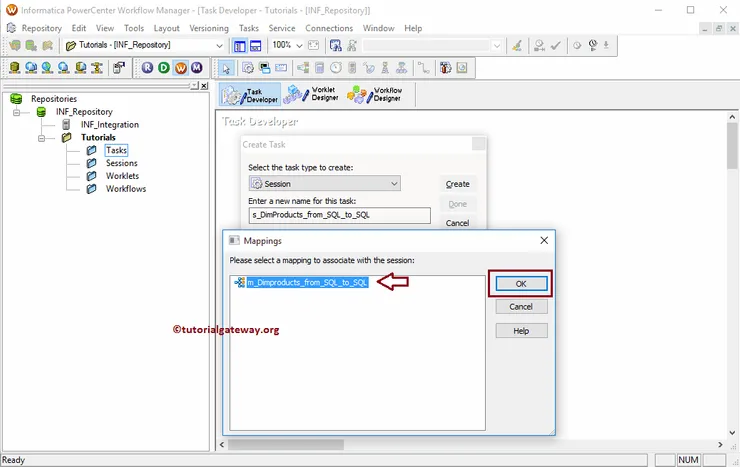The image size is (740, 467).
Task: Select the Sessions folder in tree
Action: click(x=121, y=163)
